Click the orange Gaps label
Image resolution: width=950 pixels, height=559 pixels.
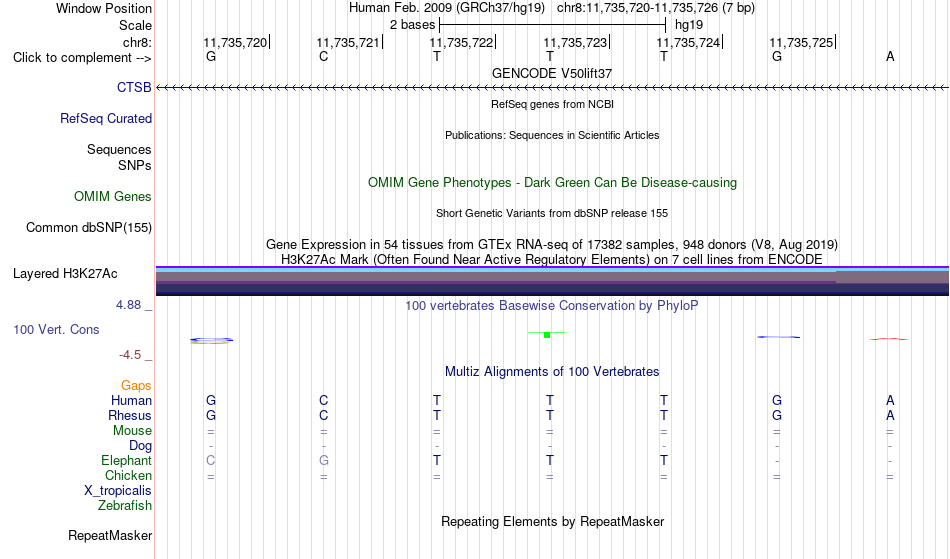coord(136,385)
